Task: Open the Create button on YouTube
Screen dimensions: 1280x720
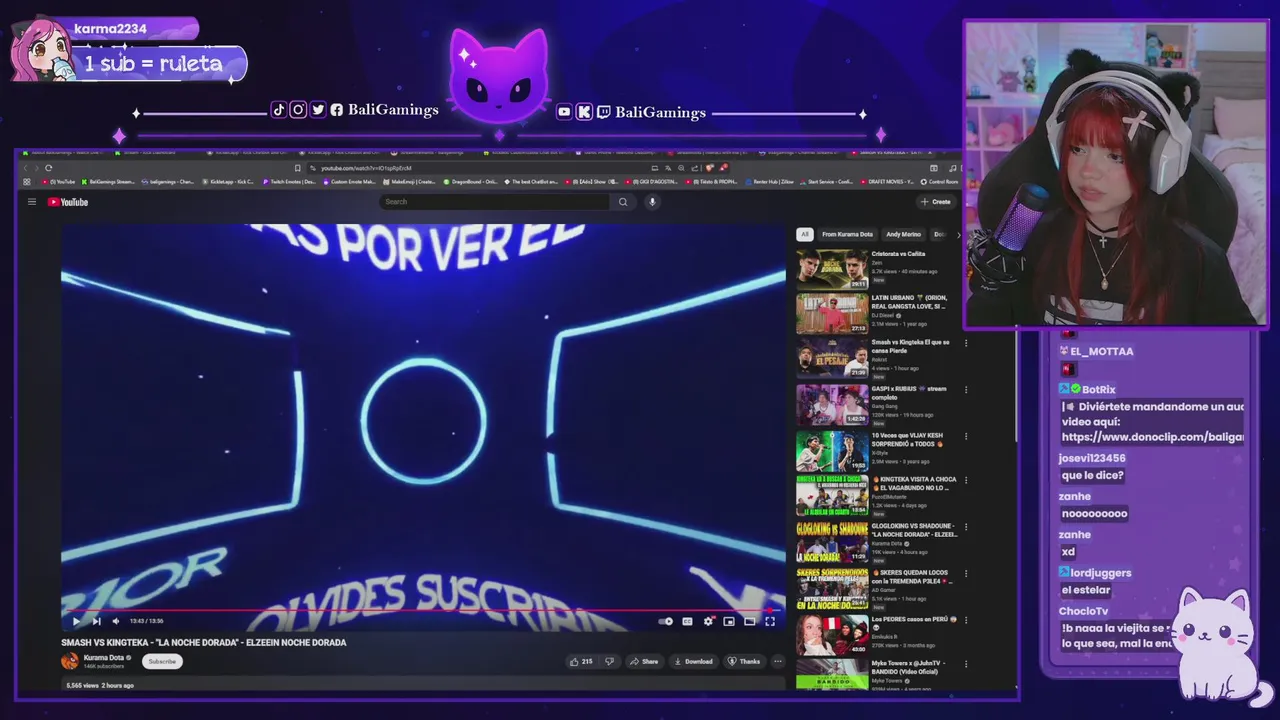Action: pos(936,202)
